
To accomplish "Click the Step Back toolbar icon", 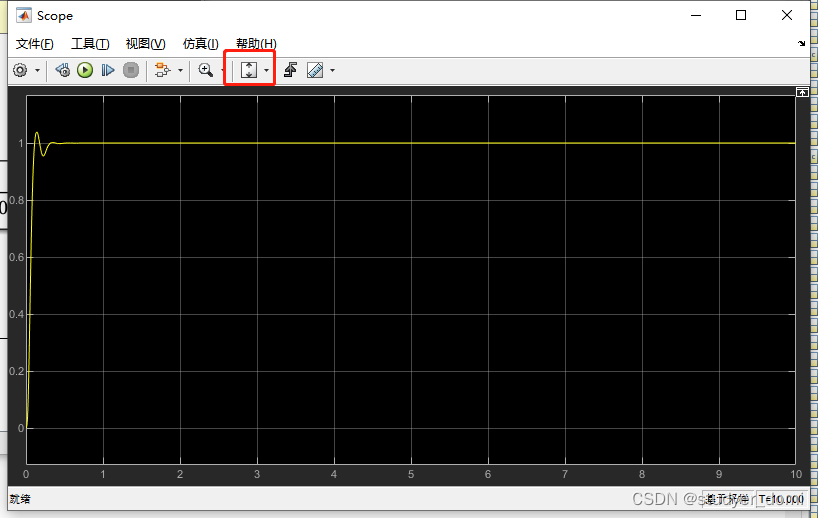I will point(63,70).
